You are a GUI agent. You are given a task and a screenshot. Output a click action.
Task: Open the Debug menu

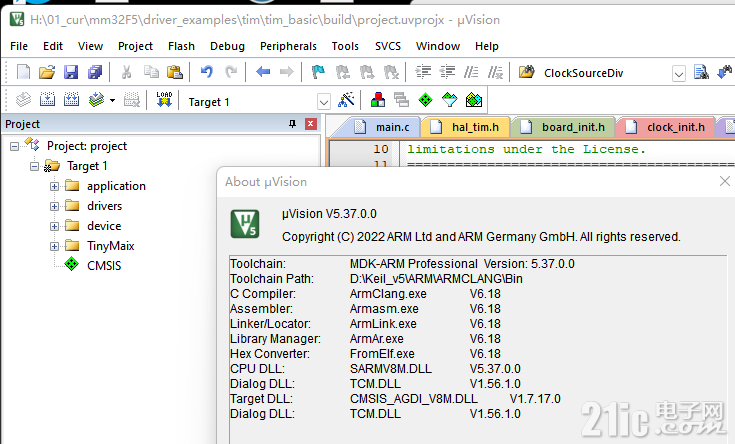coord(227,46)
